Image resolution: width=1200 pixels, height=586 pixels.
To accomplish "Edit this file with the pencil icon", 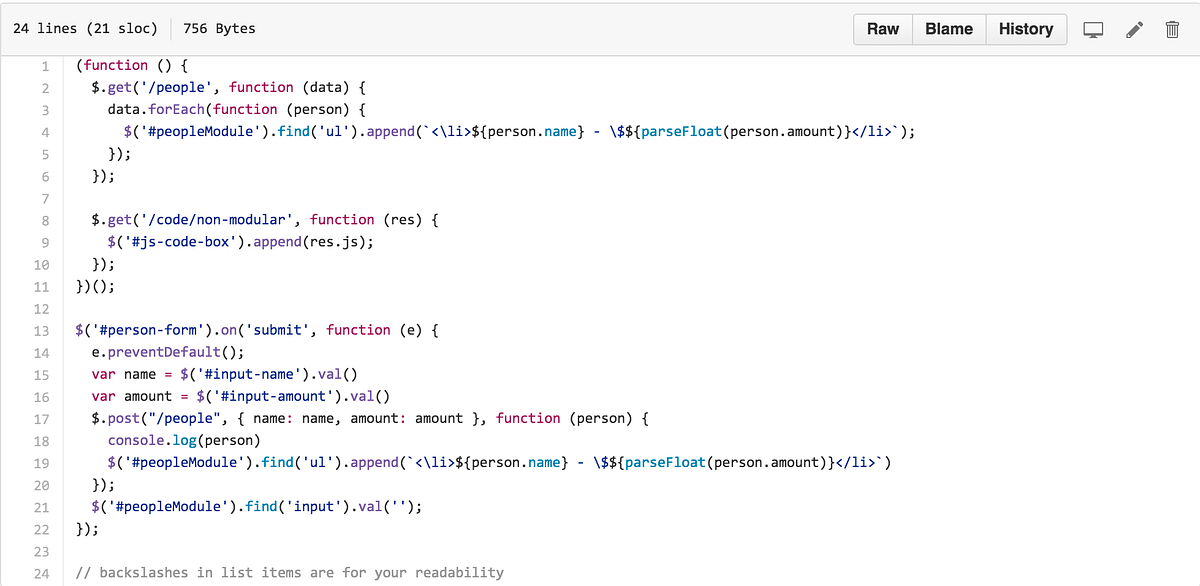I will coord(1134,29).
